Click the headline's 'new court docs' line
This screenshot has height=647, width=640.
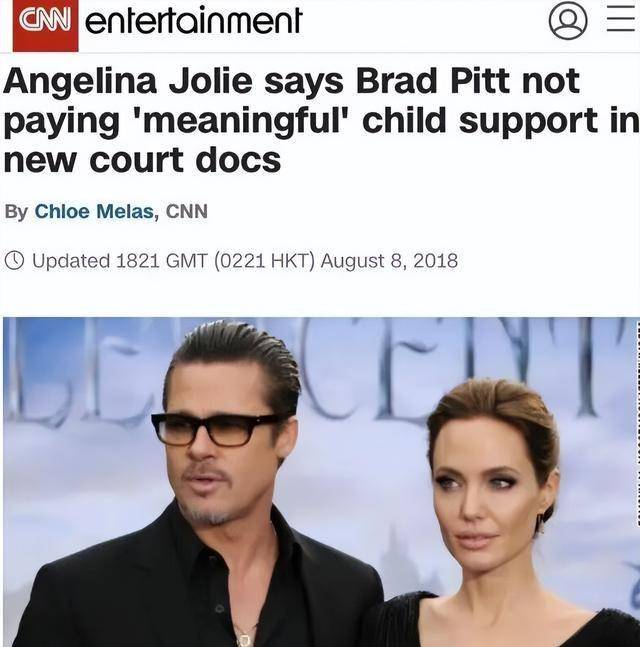(142, 160)
